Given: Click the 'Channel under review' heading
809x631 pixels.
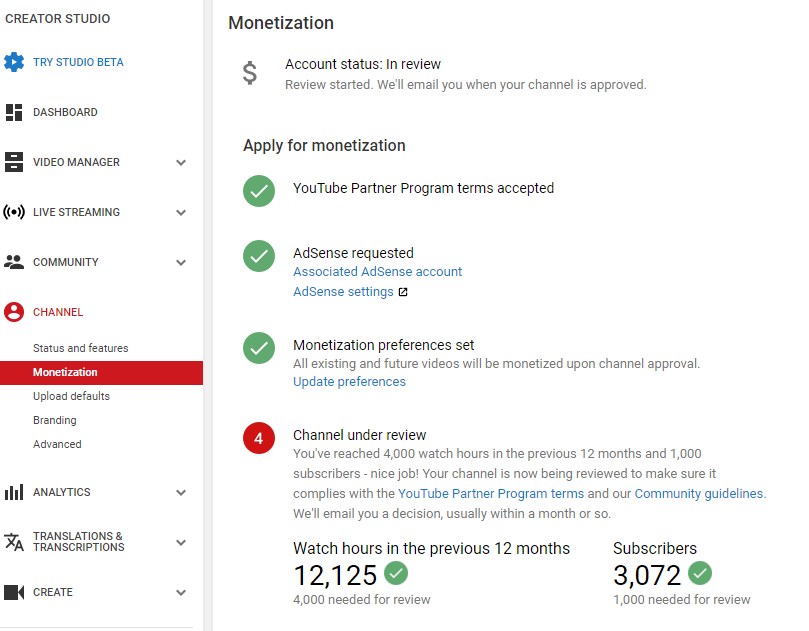Looking at the screenshot, I should (360, 435).
